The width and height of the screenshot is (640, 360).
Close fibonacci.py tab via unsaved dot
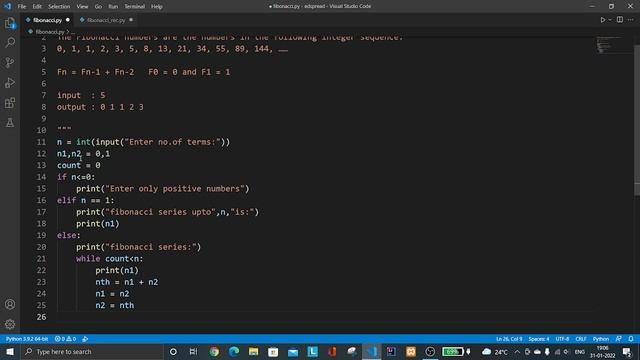[68, 20]
